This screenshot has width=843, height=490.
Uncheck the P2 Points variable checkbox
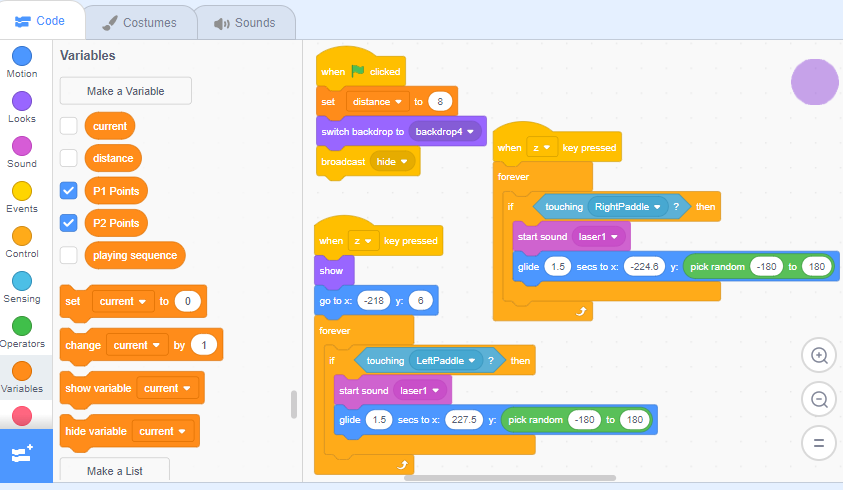(68, 223)
